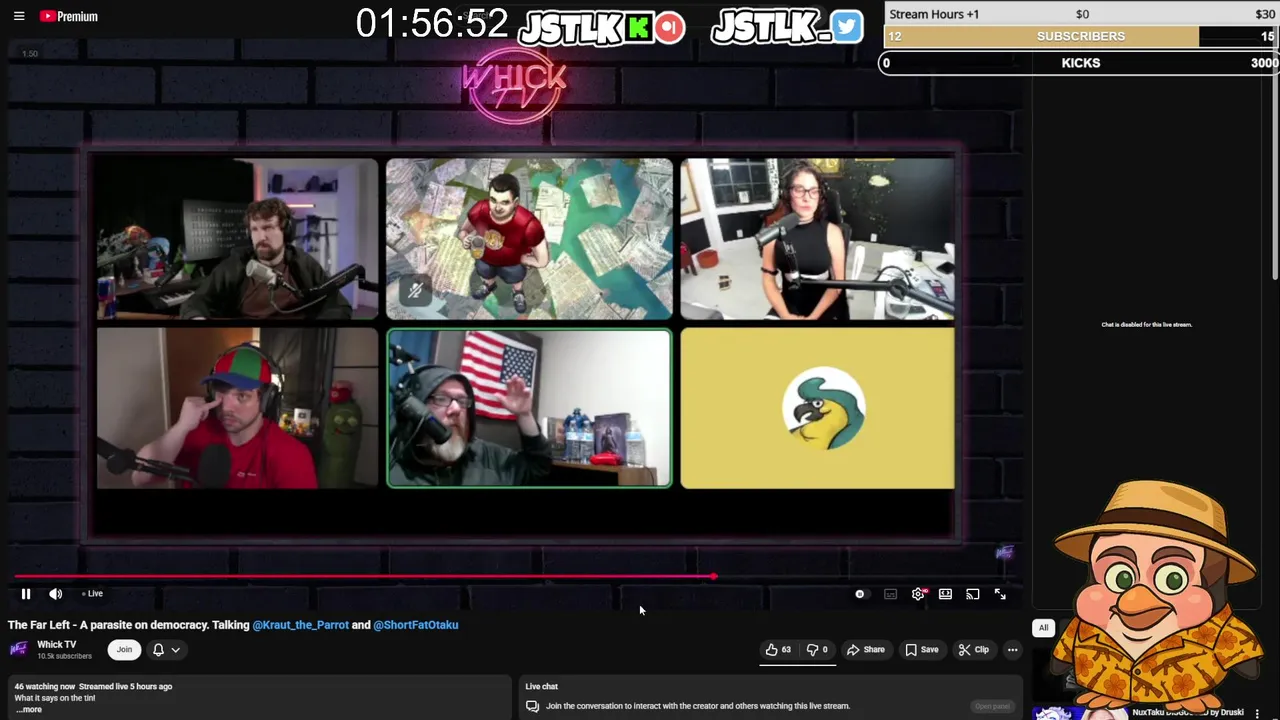Viewport: 1280px width, 720px height.
Task: Save the video to a playlist
Action: click(x=922, y=650)
